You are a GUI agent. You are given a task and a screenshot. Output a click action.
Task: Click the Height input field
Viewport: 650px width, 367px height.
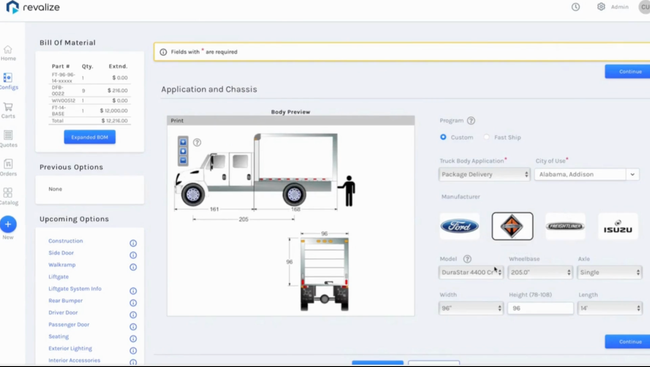click(540, 308)
